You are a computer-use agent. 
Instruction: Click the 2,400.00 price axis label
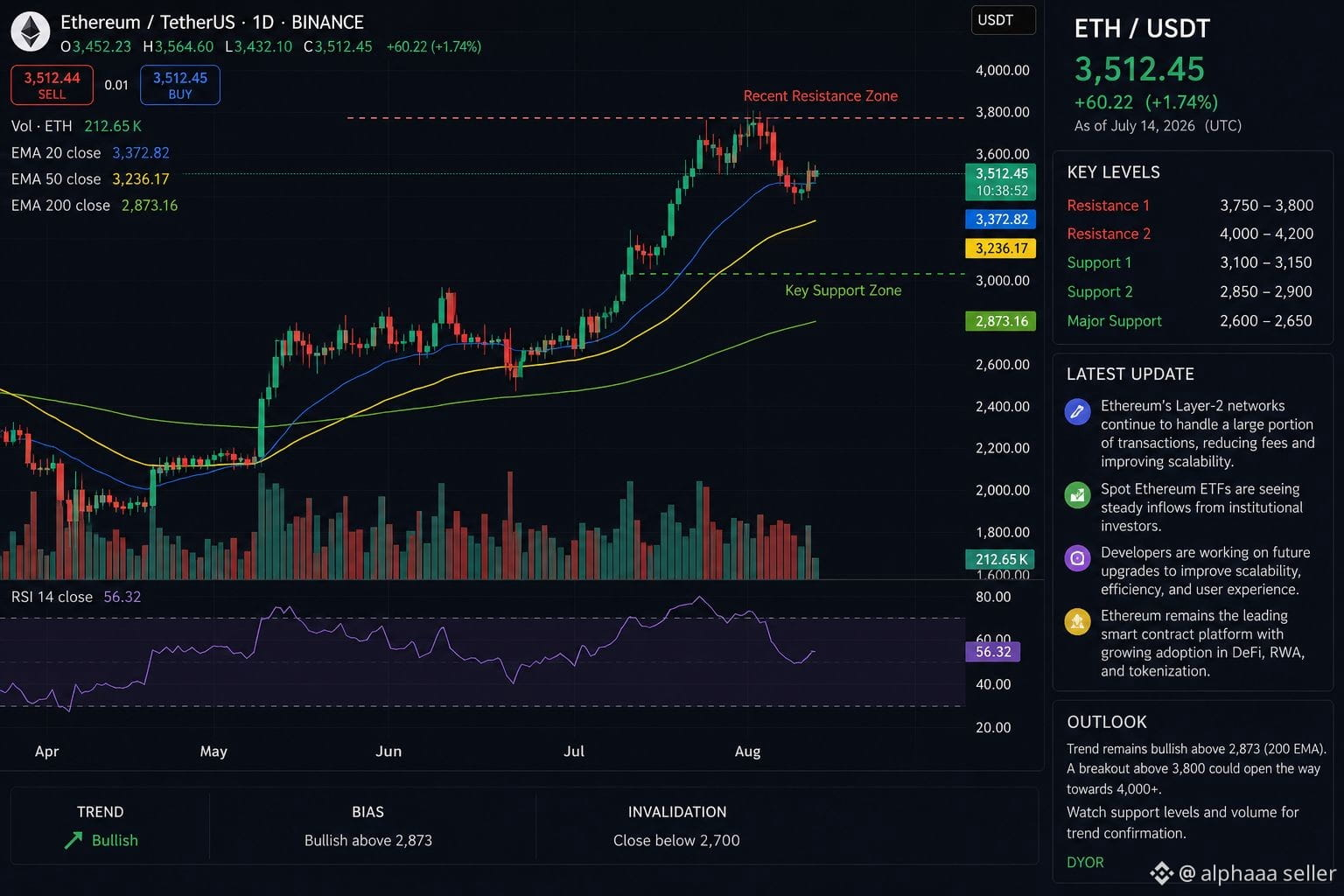tap(1003, 407)
